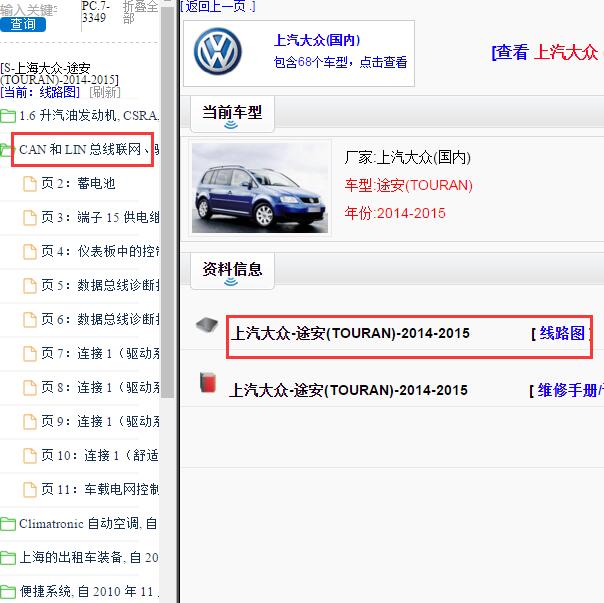Click document icon beside 页 7
Image resolution: width=604 pixels, height=603 pixels.
(x=30, y=354)
